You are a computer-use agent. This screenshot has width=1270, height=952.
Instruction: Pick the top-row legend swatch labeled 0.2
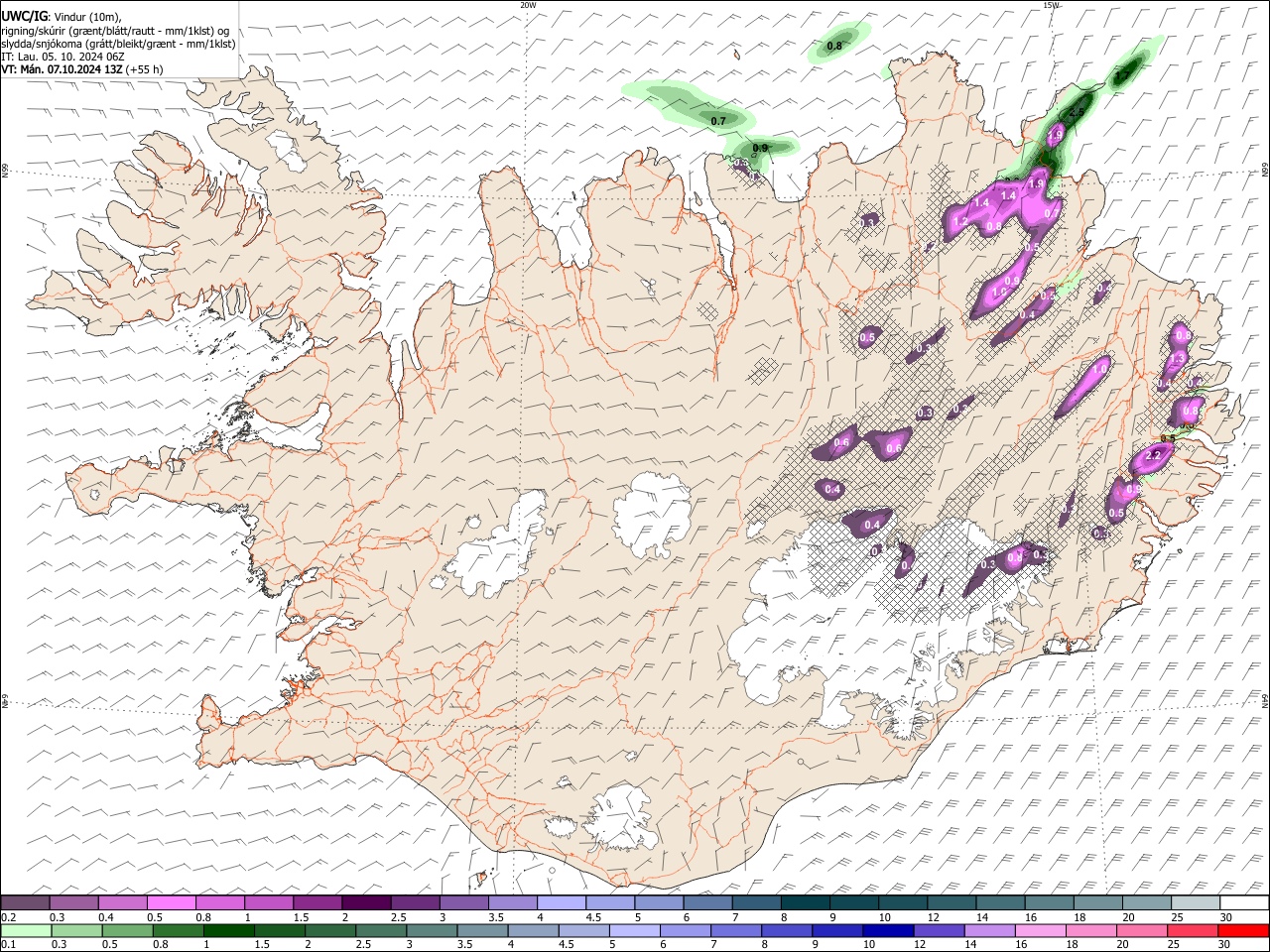25,902
